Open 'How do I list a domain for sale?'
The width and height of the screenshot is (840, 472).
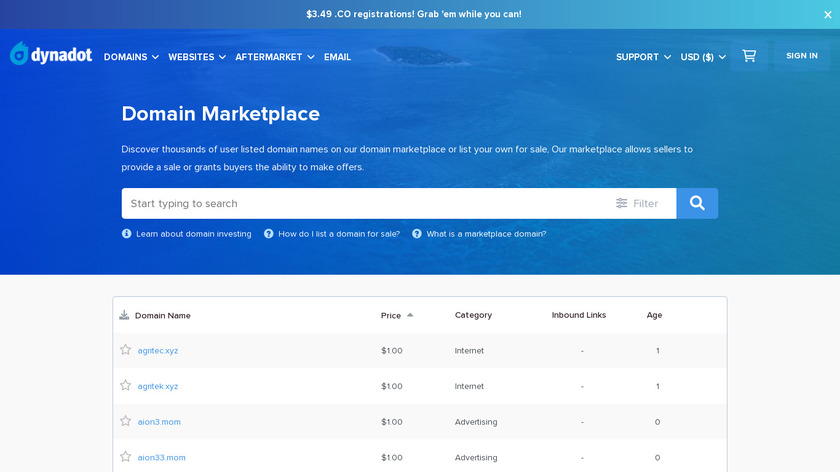[338, 234]
